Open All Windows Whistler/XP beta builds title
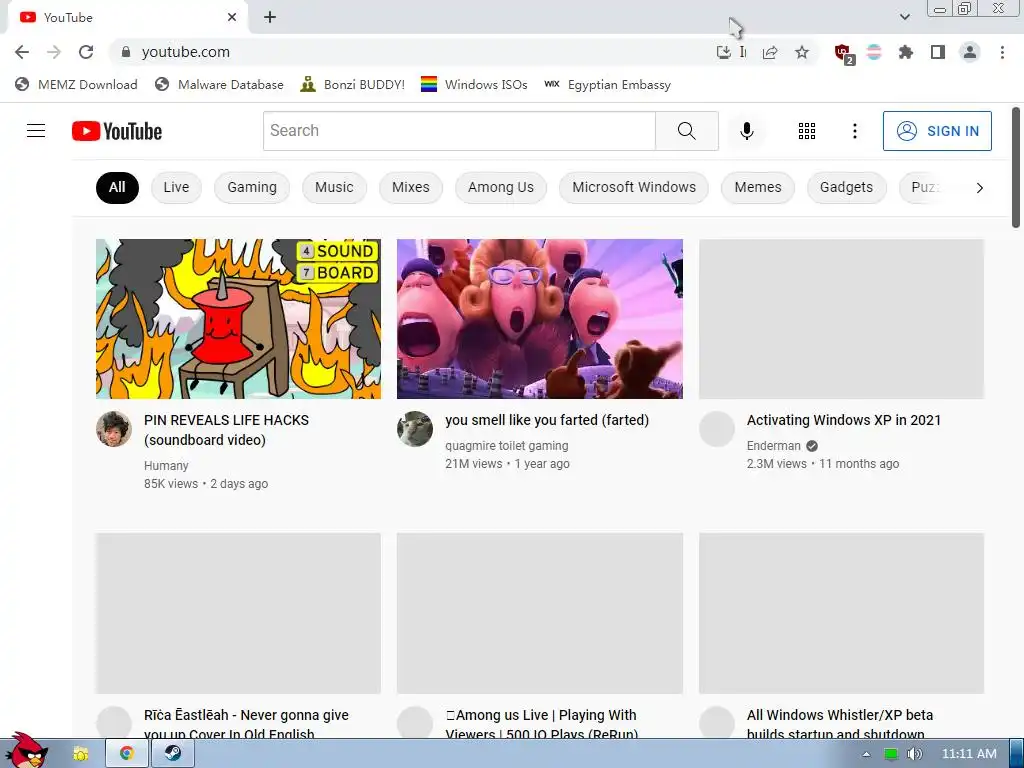The height and width of the screenshot is (768, 1024). 840,724
